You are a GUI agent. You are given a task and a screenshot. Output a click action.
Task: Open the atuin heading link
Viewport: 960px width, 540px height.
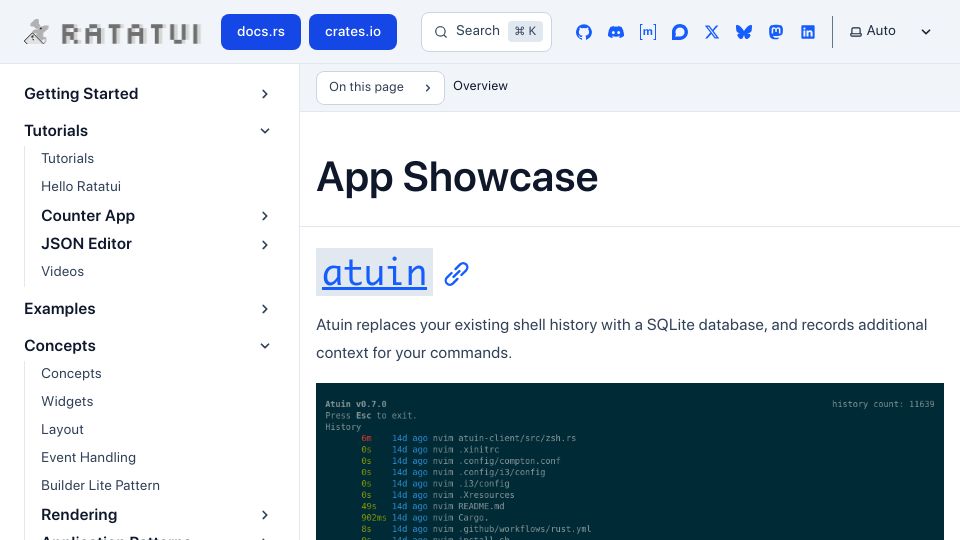point(374,272)
